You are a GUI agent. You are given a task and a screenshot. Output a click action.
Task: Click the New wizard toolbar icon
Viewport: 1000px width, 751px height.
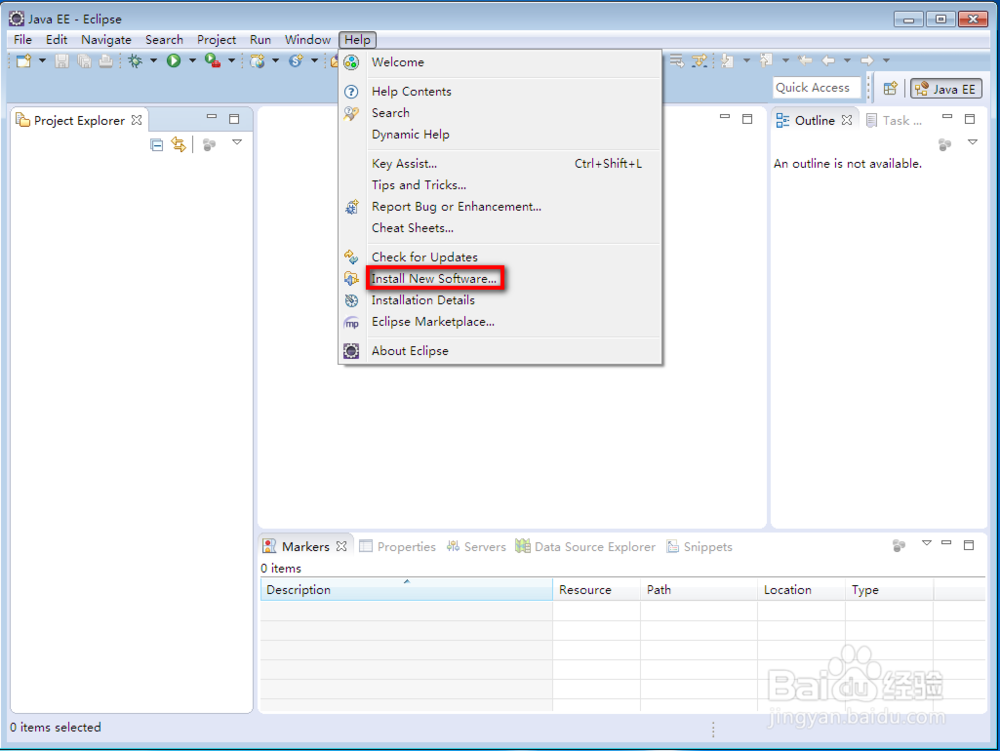[x=24, y=61]
